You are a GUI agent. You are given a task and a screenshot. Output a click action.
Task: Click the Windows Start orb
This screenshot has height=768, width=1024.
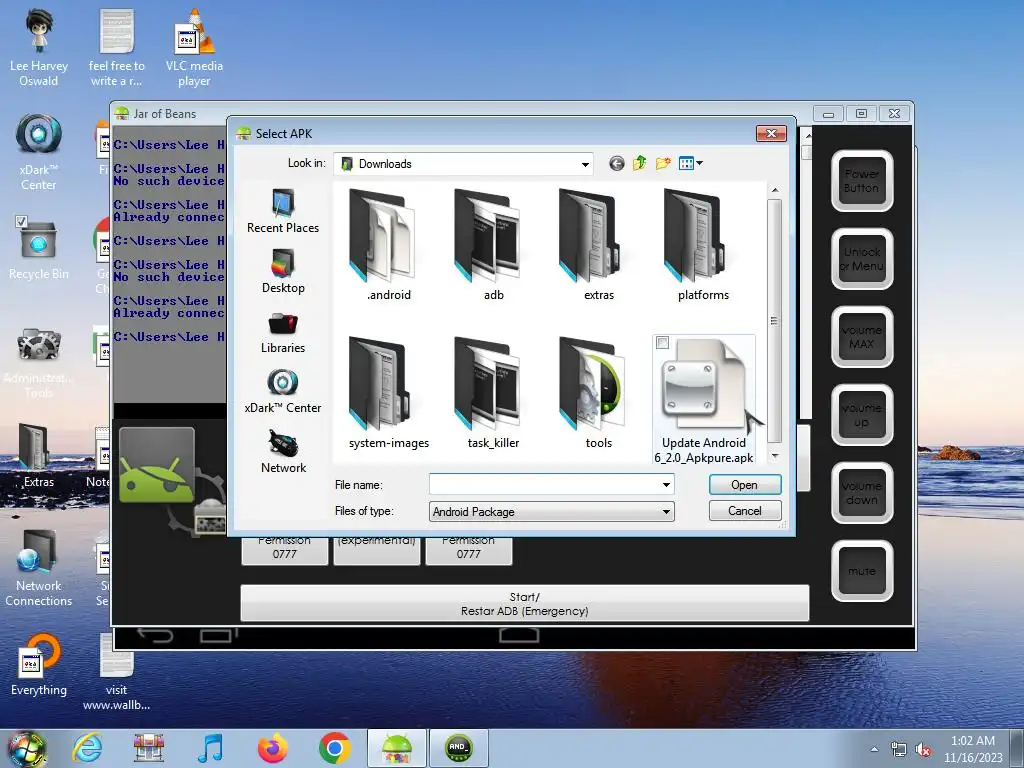tap(27, 748)
